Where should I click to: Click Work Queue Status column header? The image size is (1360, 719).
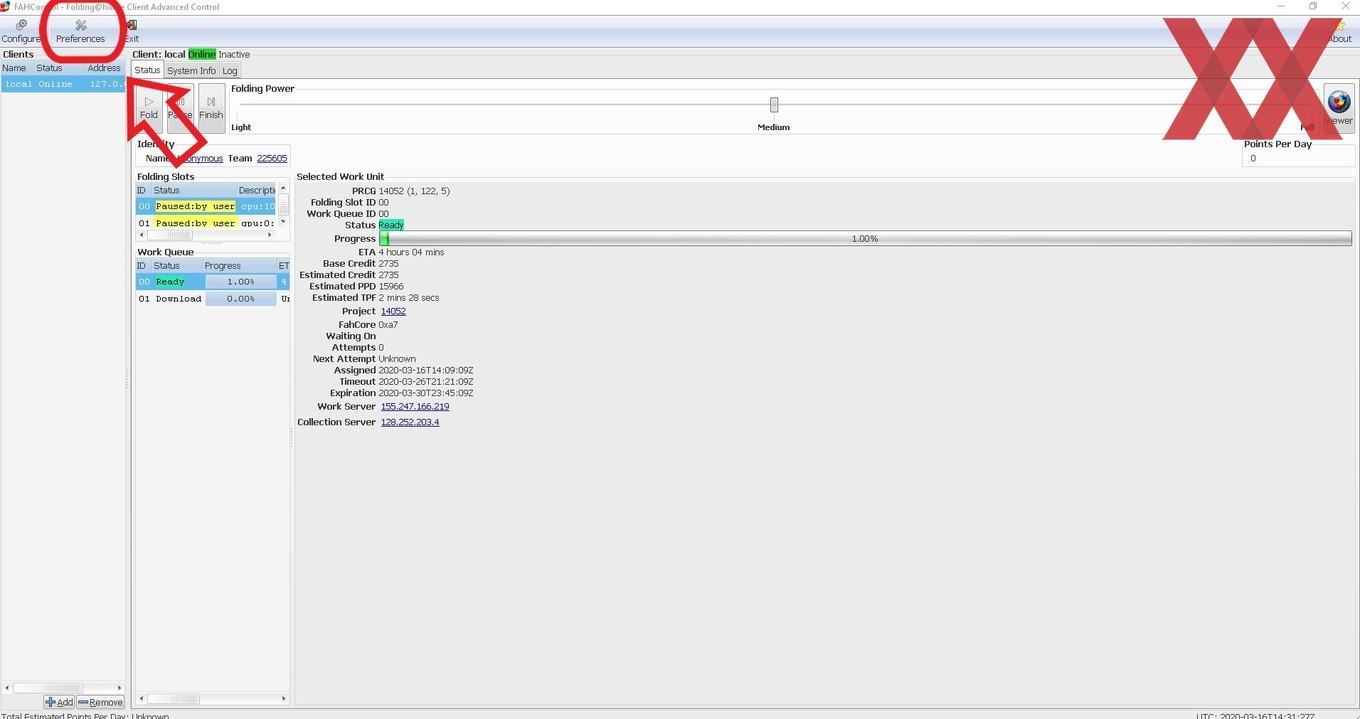point(177,266)
